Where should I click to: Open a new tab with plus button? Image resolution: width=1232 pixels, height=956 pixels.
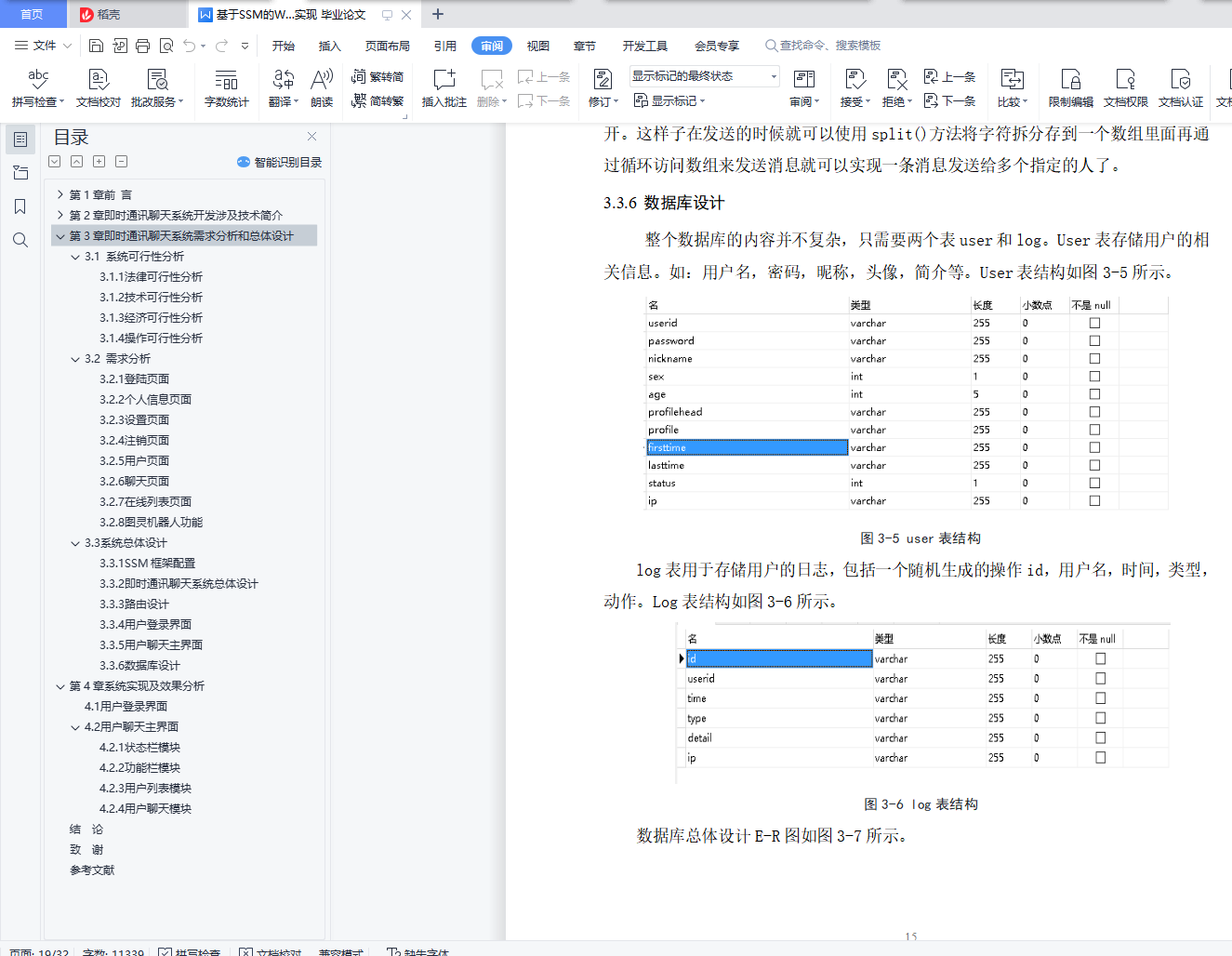point(438,14)
